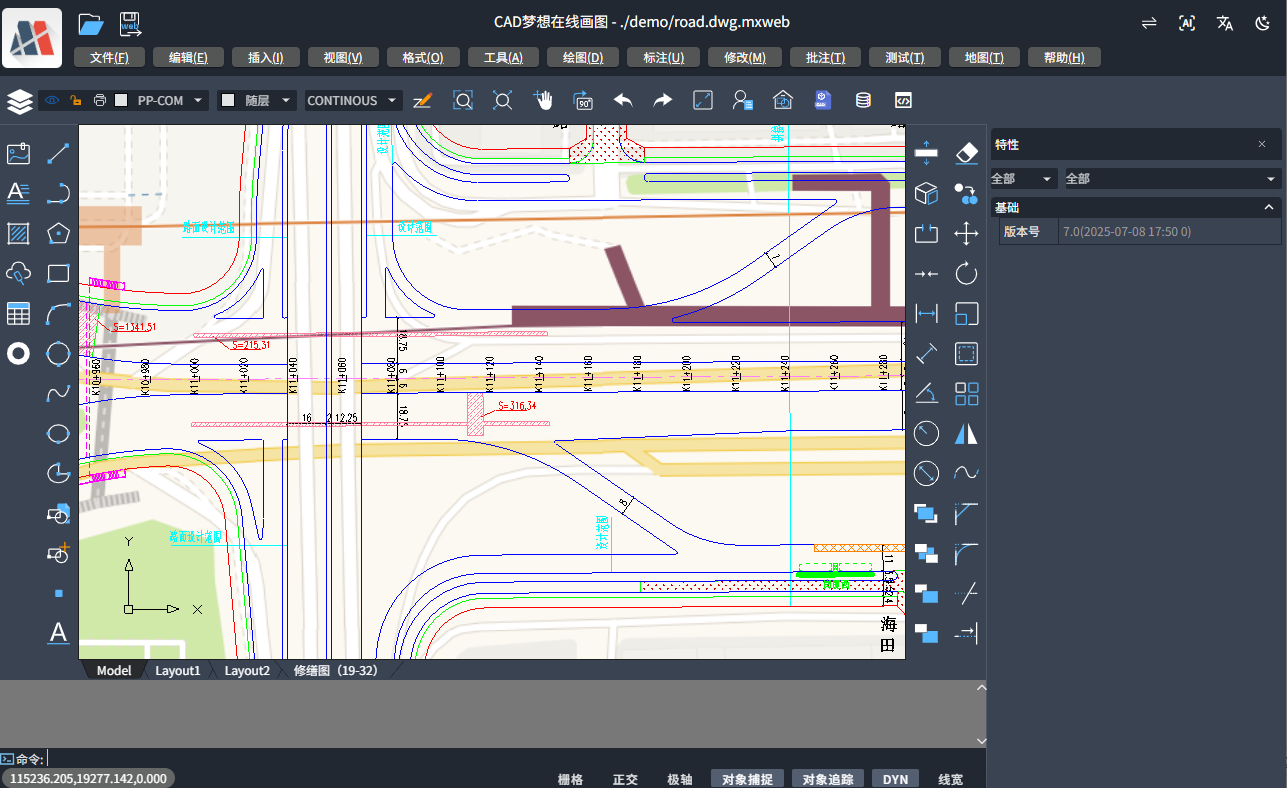
Task: Enable 正交 mode in the status bar
Action: point(624,778)
